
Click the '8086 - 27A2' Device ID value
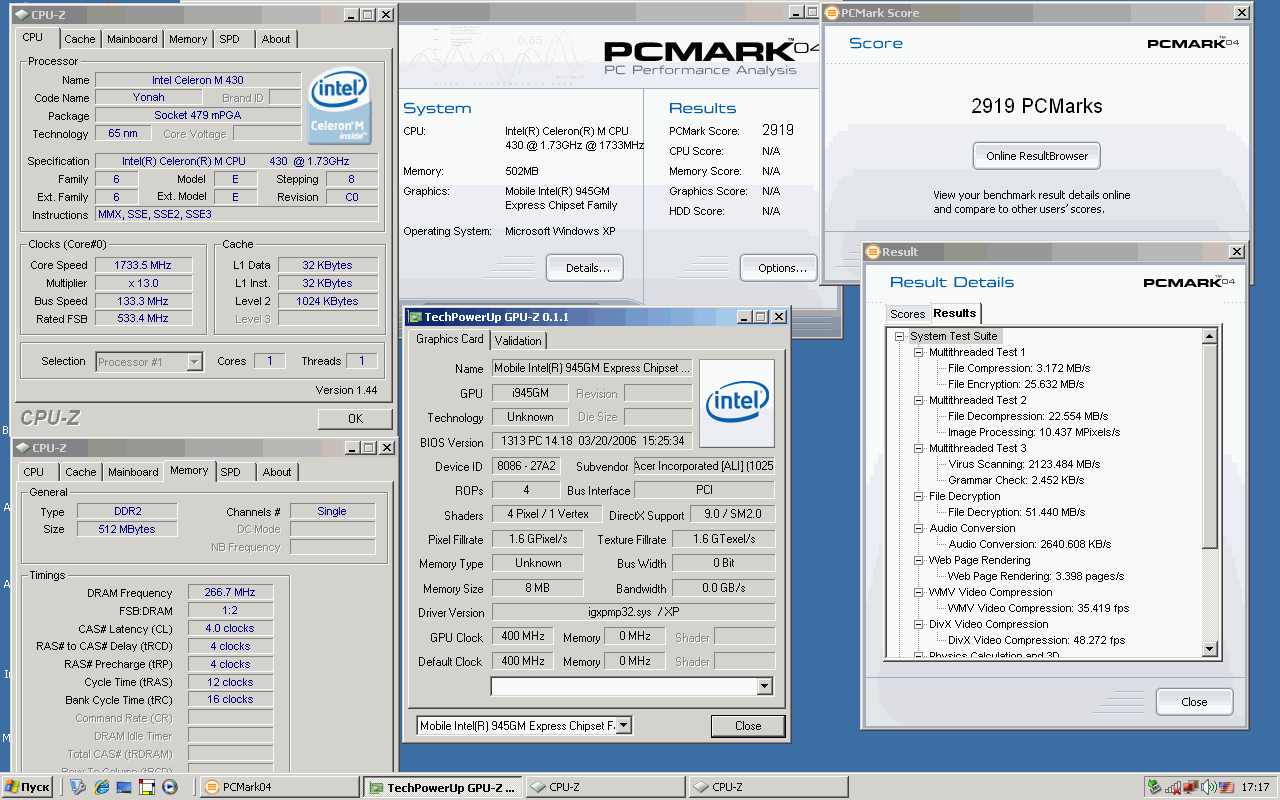[526, 466]
